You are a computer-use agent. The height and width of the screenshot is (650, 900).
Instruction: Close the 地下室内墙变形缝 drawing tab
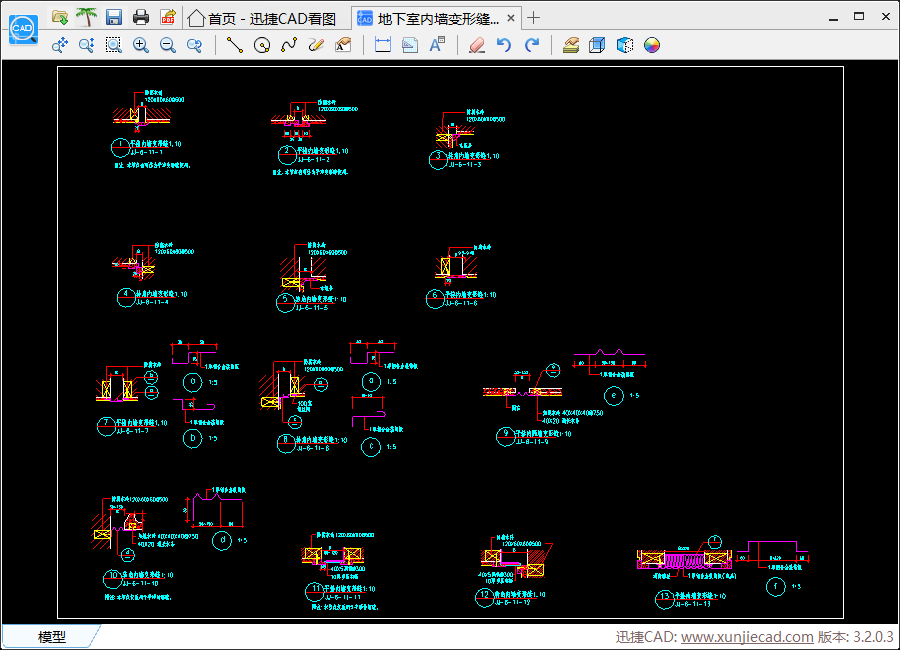click(511, 18)
